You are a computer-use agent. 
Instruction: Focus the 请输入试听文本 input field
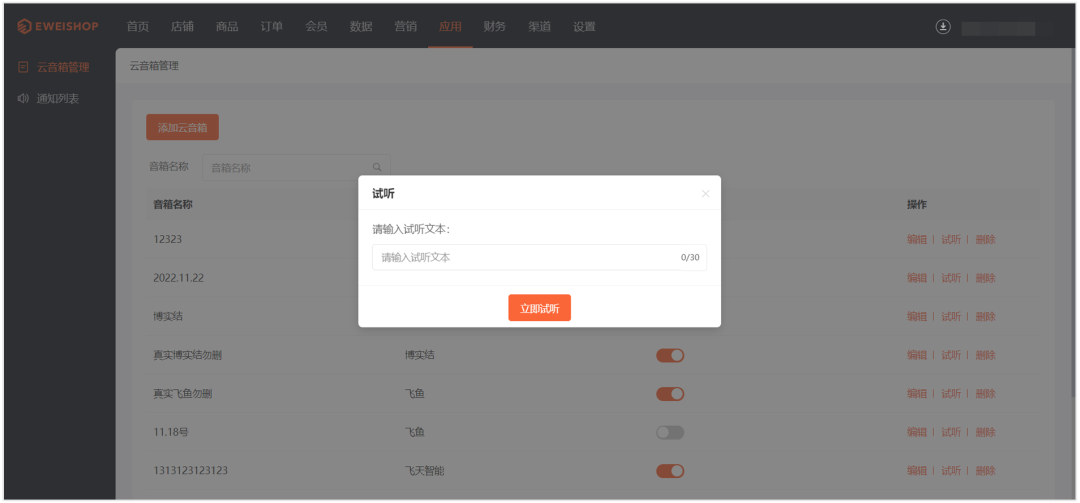click(x=525, y=258)
